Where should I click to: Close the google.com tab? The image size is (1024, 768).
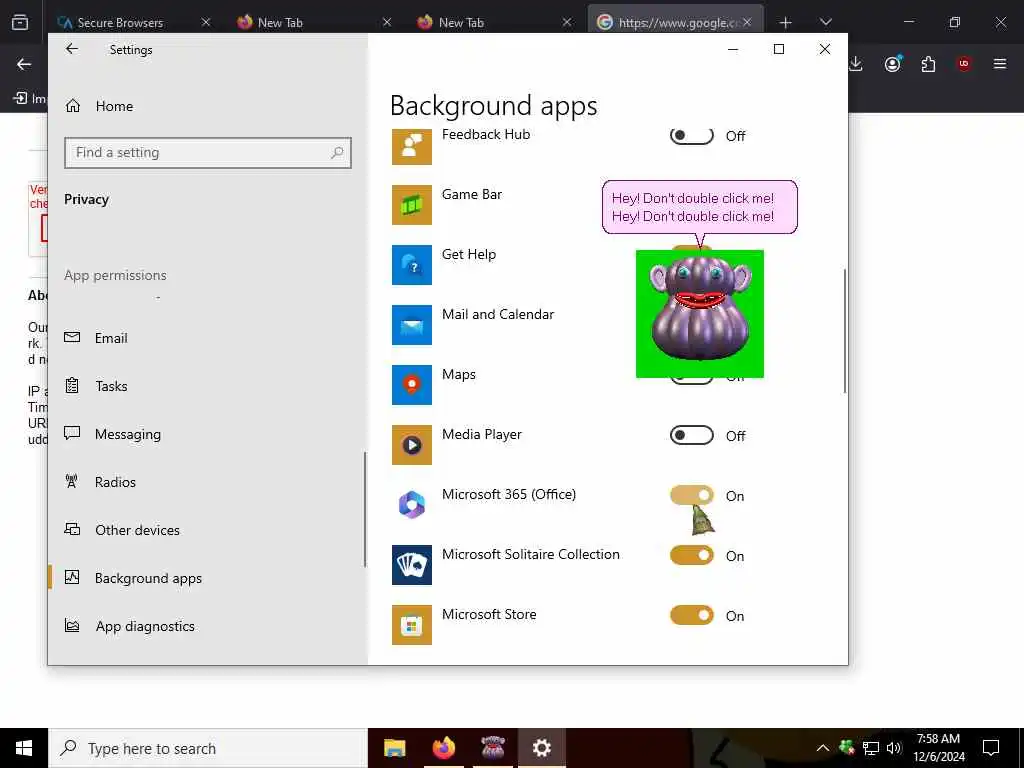point(747,22)
